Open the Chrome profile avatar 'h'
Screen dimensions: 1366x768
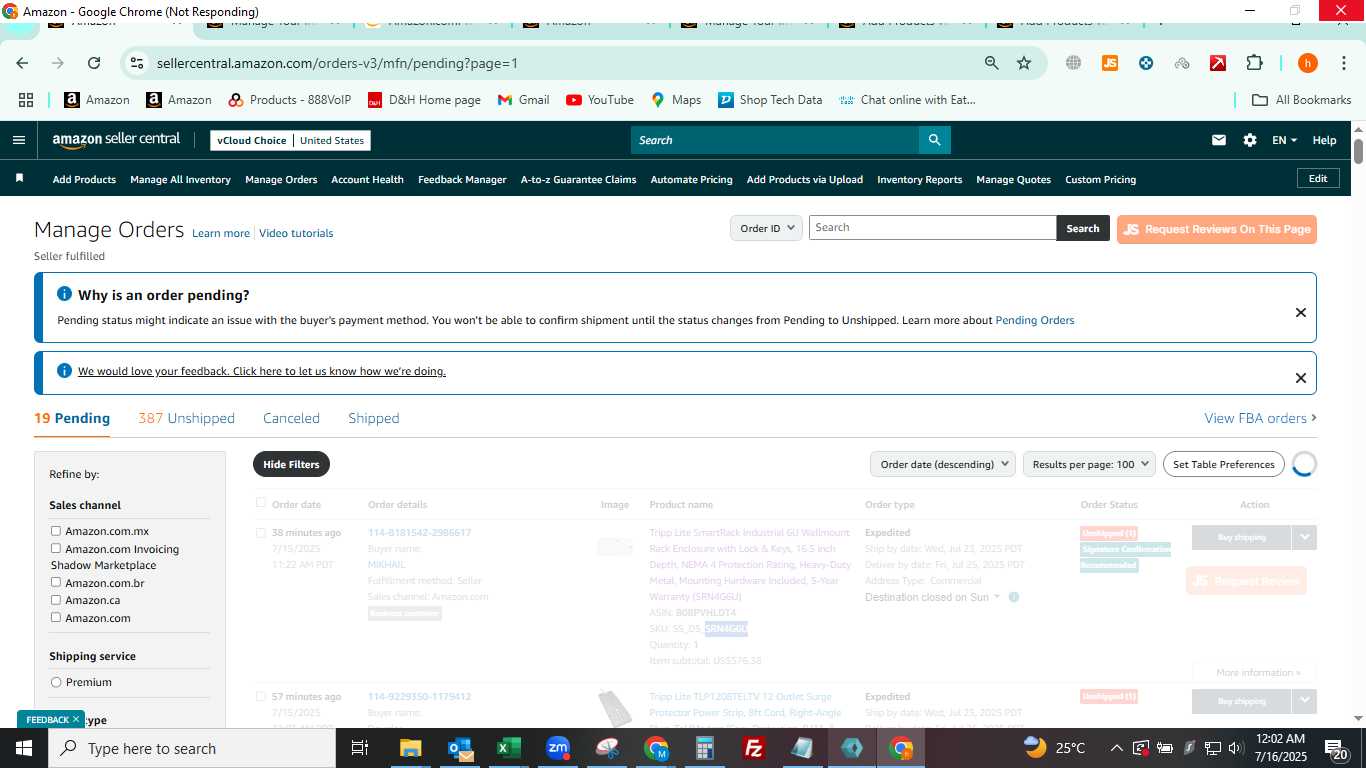tap(1307, 63)
